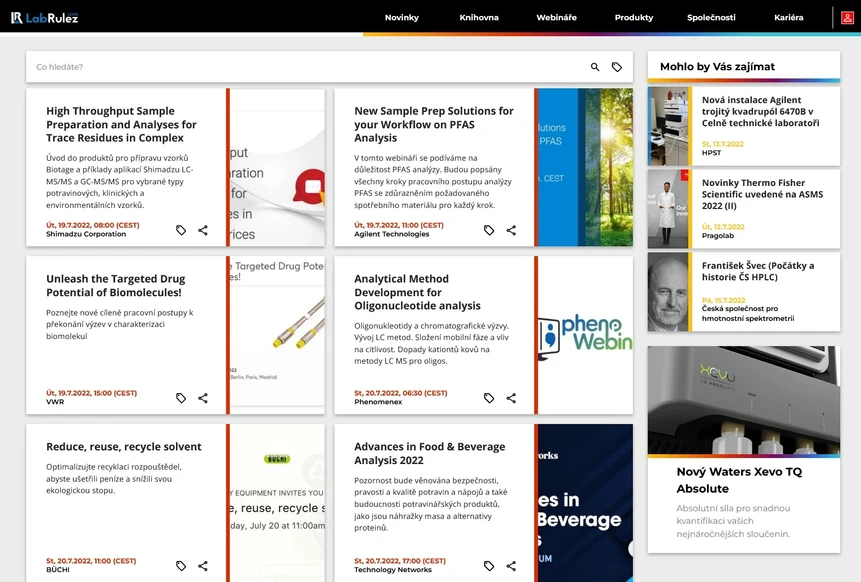This screenshot has height=582, width=861.
Task: Click tag icon on VWR card
Action: (181, 398)
